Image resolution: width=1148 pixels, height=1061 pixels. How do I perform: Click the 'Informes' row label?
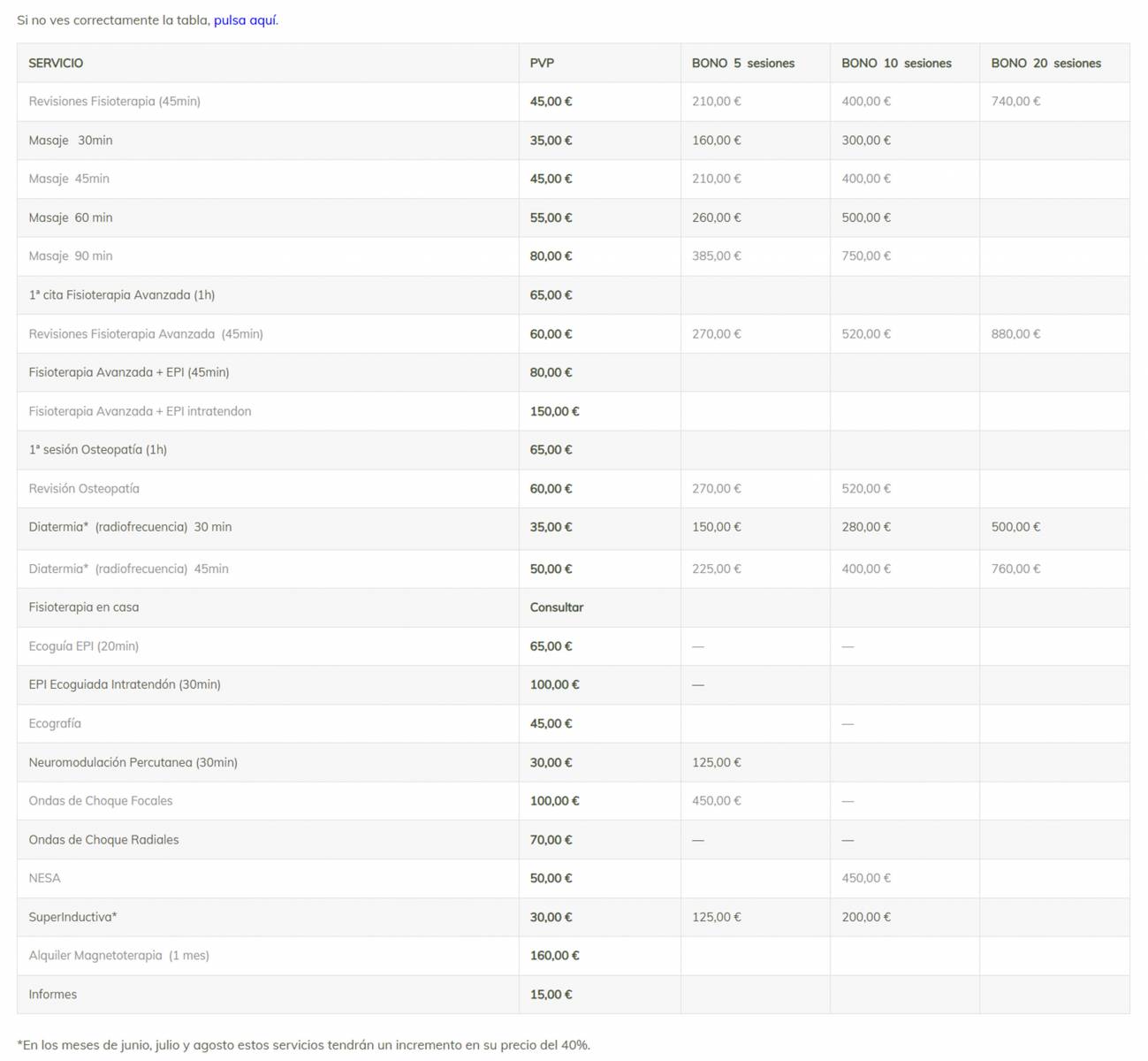pyautogui.click(x=52, y=995)
